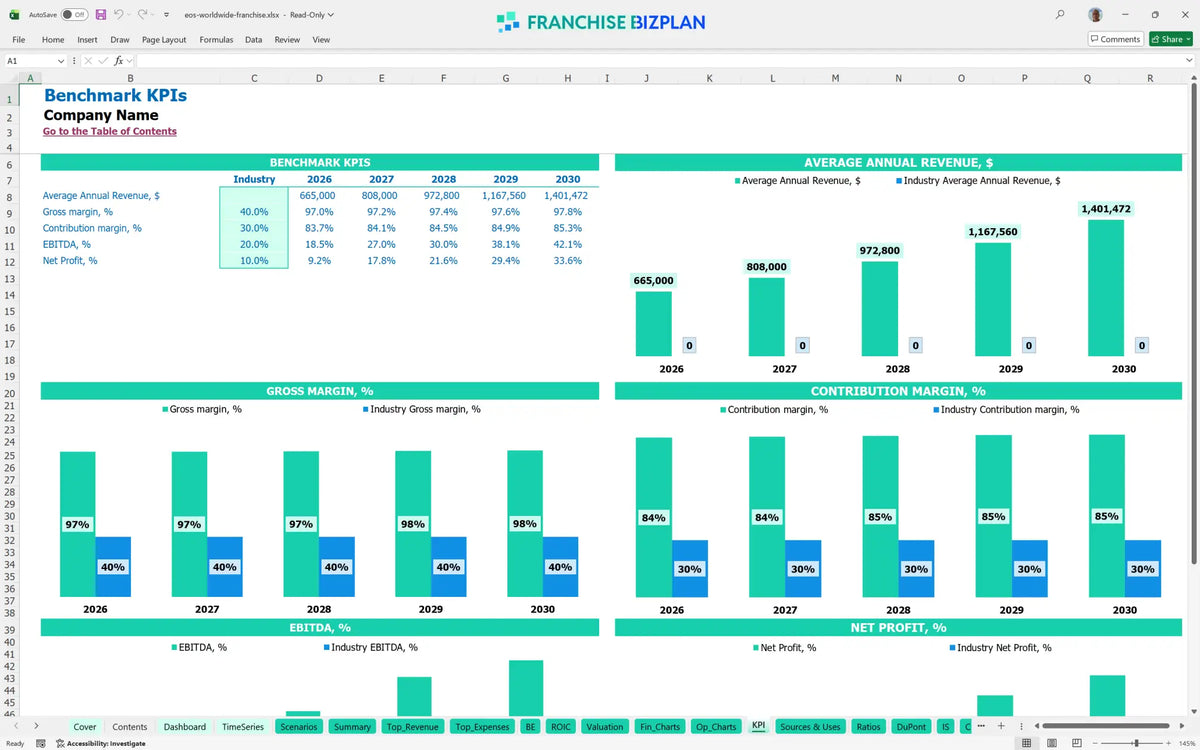The height and width of the screenshot is (750, 1200).
Task: Click the formula bar input field
Action: point(658,61)
